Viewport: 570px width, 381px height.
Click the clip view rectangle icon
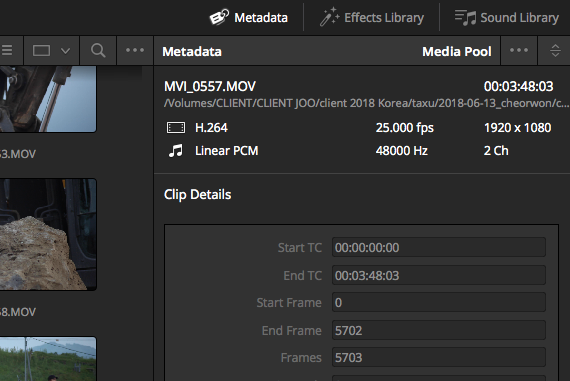point(41,50)
